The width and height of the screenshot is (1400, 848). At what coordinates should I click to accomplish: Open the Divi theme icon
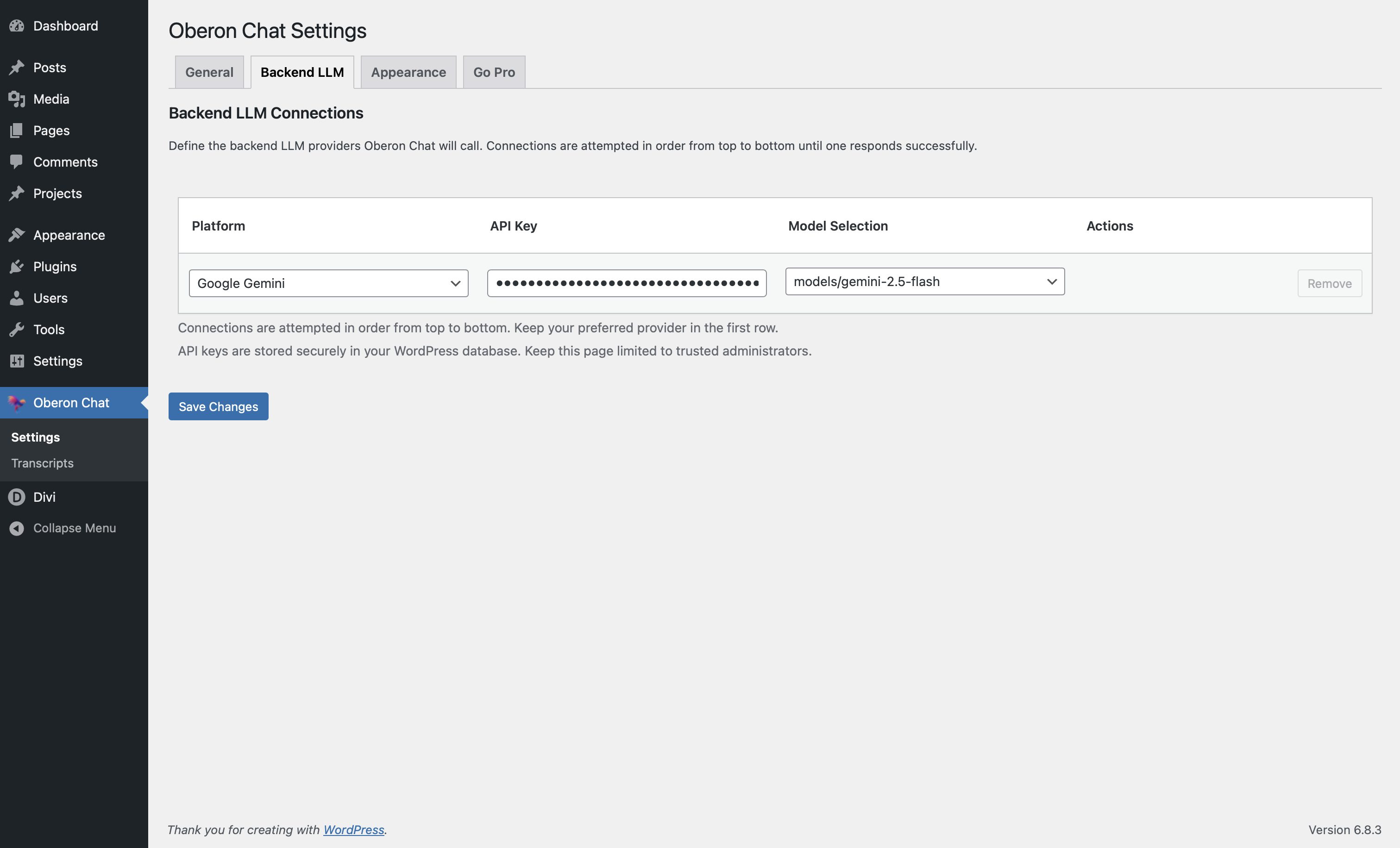click(16, 496)
